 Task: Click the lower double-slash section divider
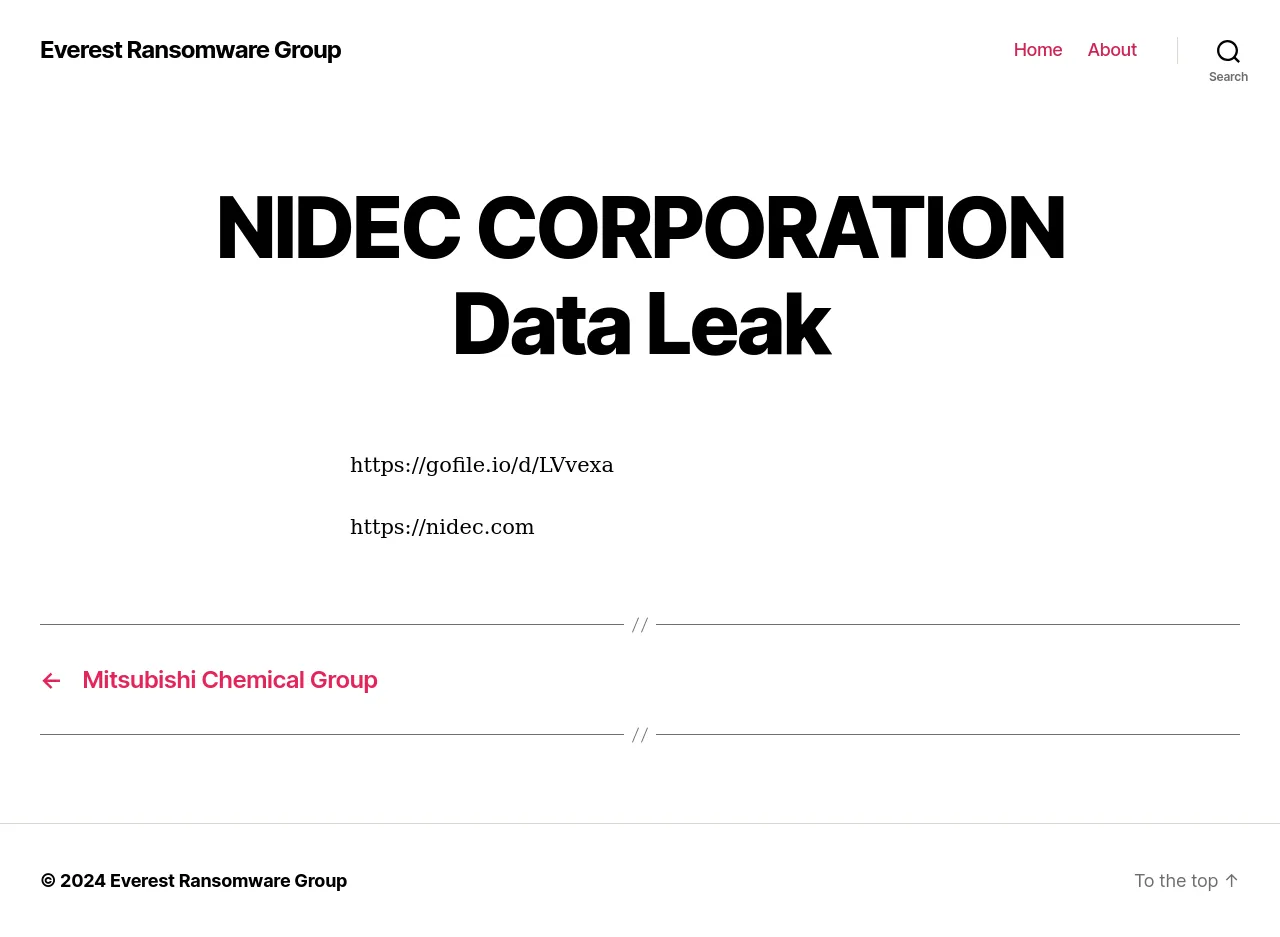tap(640, 735)
